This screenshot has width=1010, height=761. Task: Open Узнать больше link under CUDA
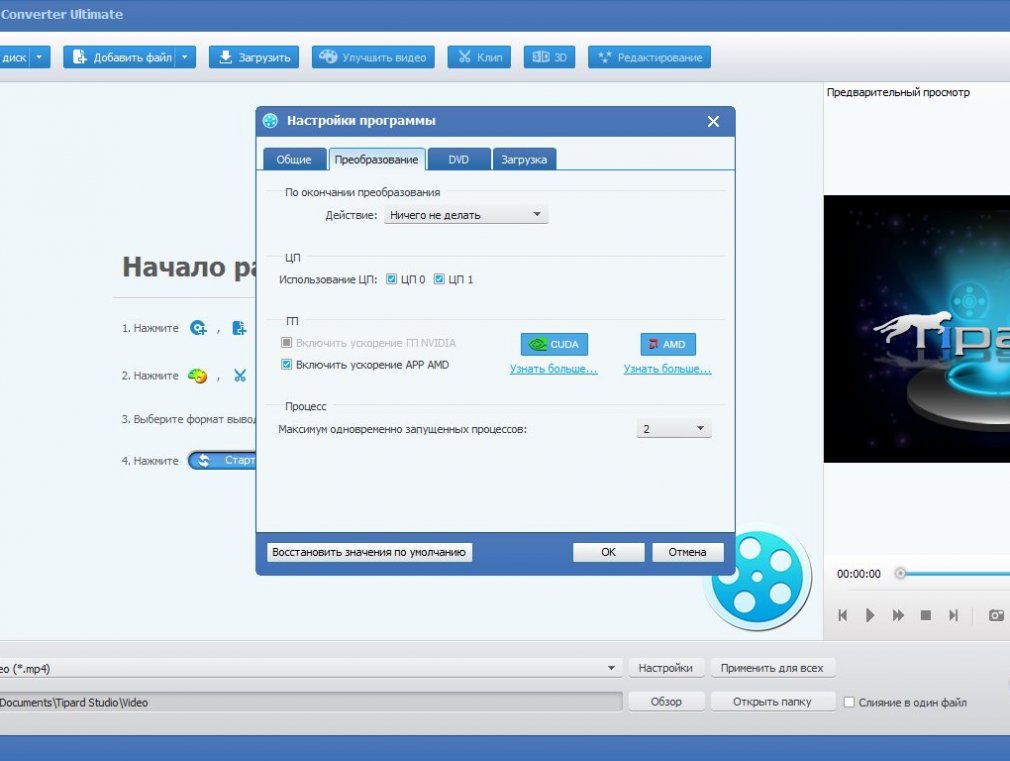[x=554, y=369]
